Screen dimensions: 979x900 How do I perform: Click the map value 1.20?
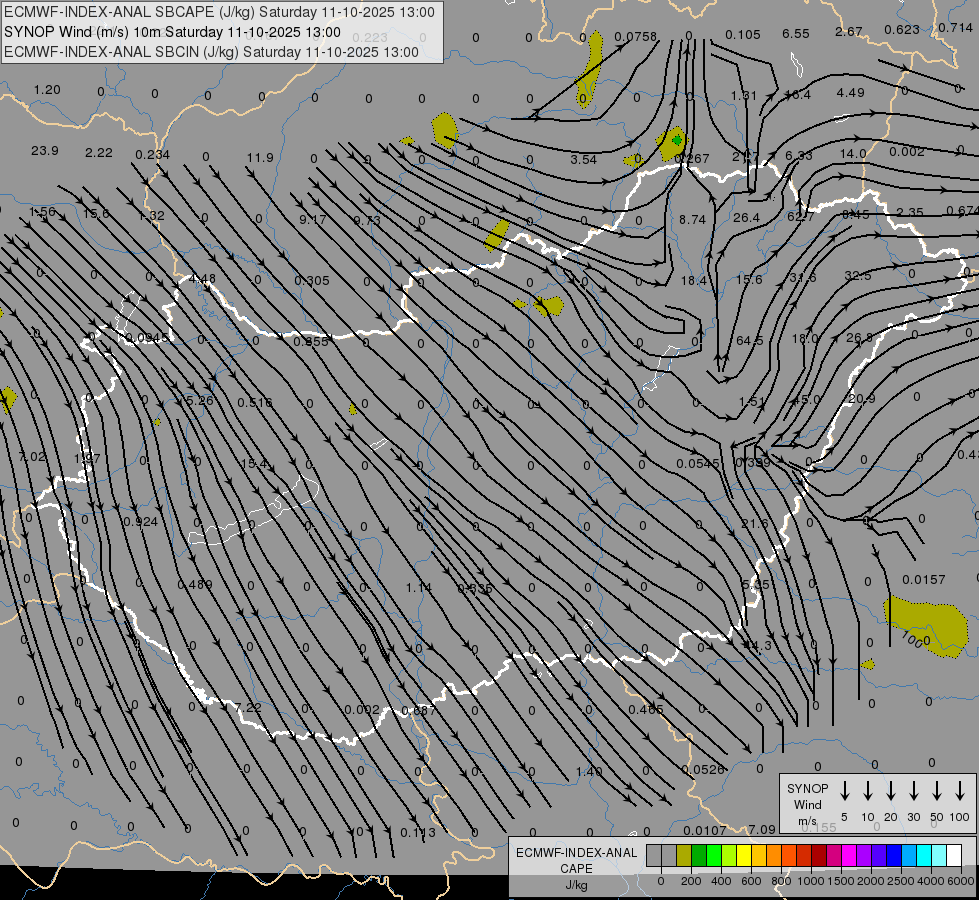click(x=47, y=89)
